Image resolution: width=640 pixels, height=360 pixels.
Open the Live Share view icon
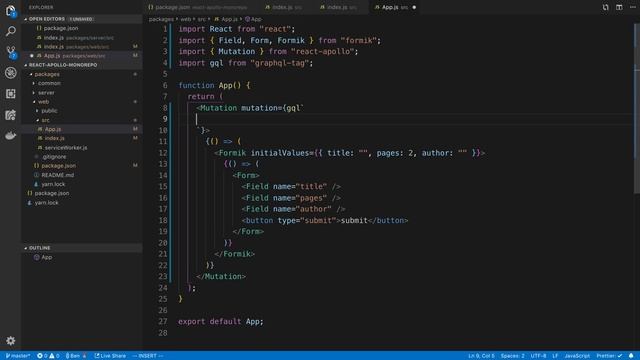pyautogui.click(x=11, y=115)
